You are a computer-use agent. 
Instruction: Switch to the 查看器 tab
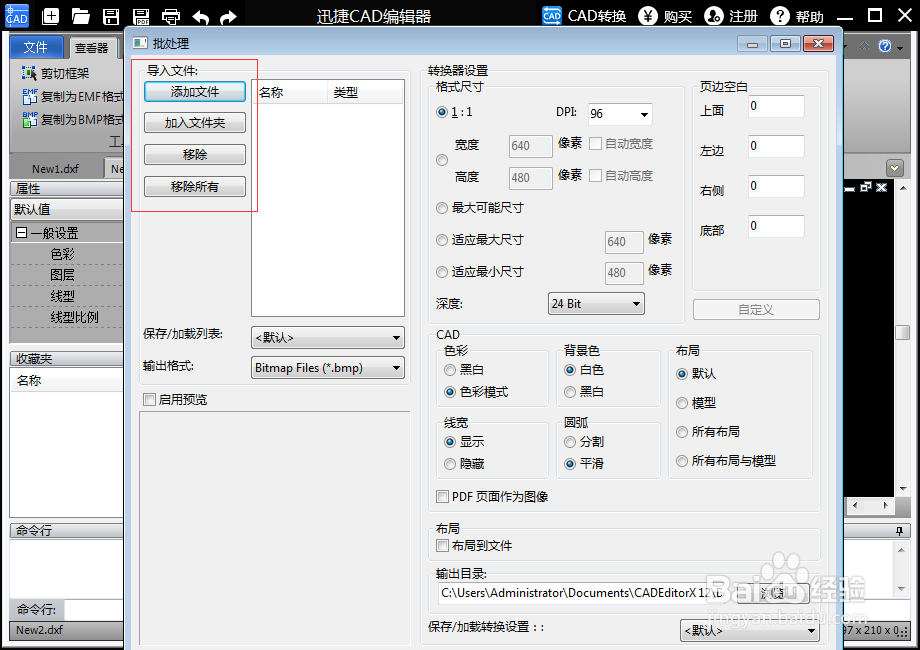click(x=91, y=46)
